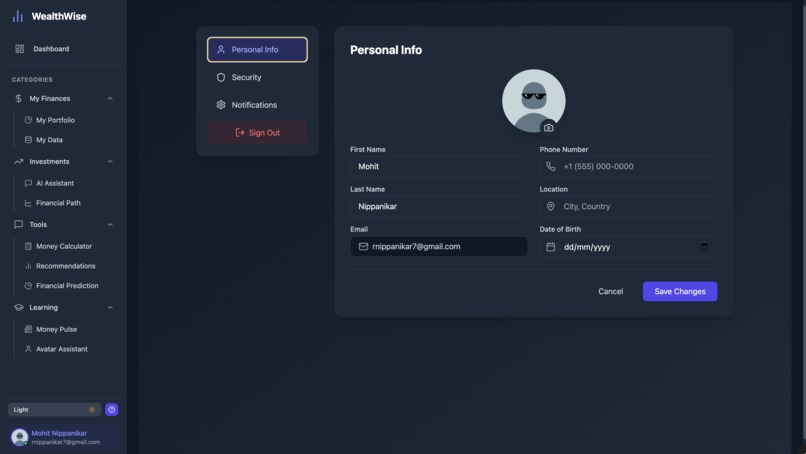Click the WealthWise bar chart logo icon
Screen dimensions: 806x454
(x=18, y=16)
